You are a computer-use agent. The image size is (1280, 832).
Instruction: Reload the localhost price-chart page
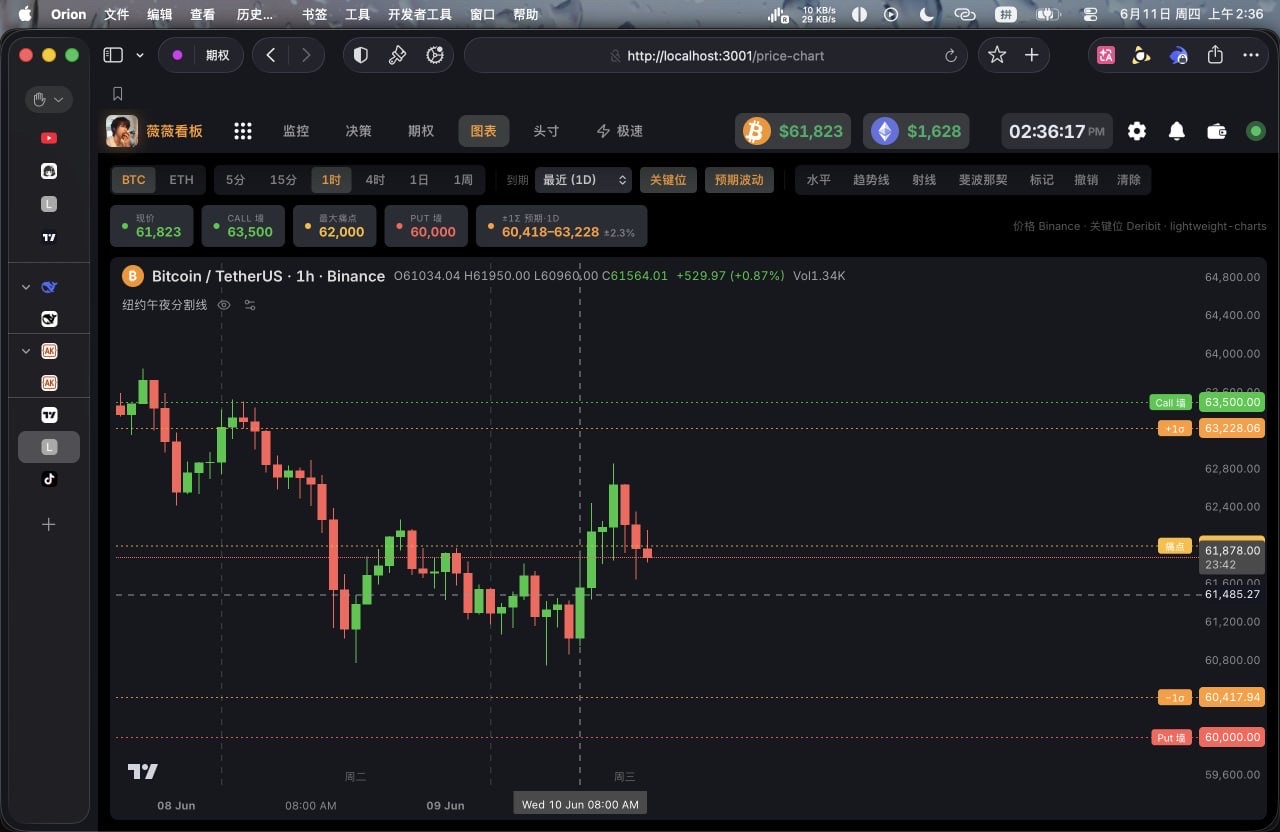950,56
